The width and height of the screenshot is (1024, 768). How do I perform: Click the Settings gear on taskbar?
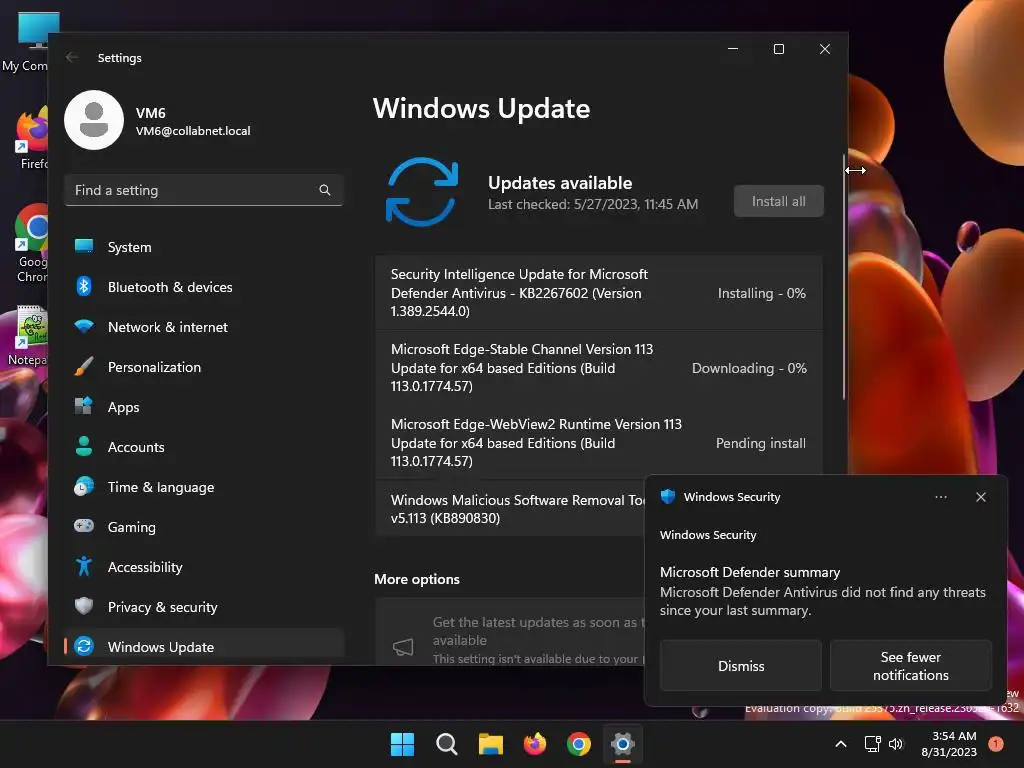click(623, 744)
